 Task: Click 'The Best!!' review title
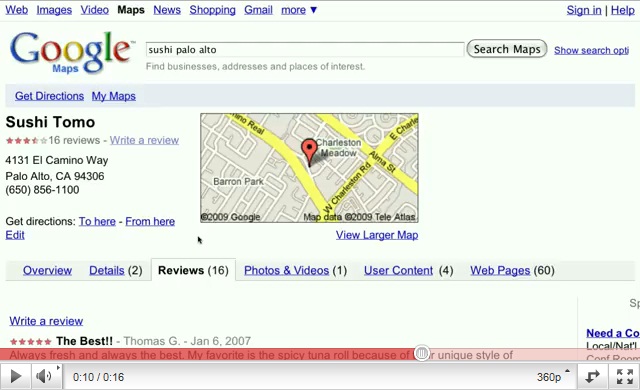point(84,341)
